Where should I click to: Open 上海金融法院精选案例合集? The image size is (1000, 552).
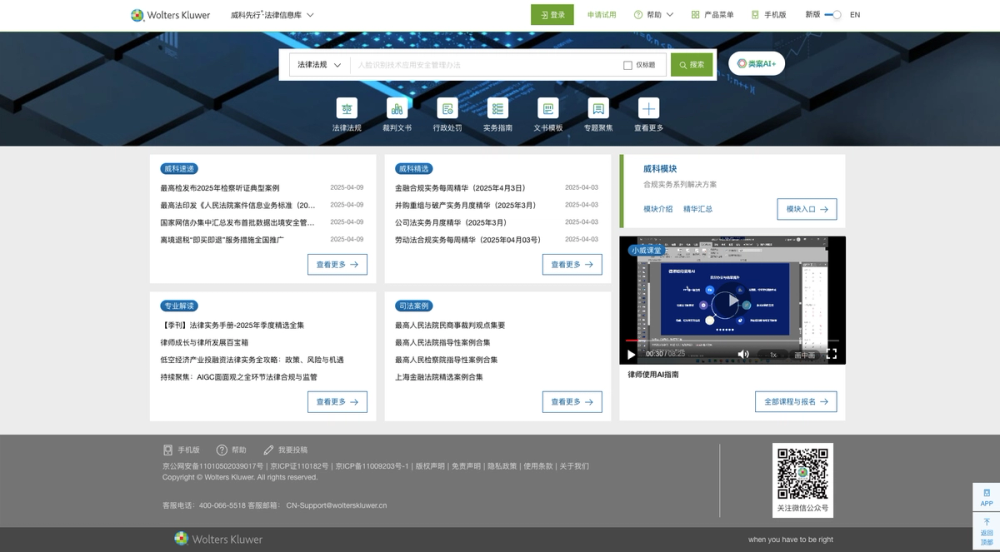tap(439, 377)
